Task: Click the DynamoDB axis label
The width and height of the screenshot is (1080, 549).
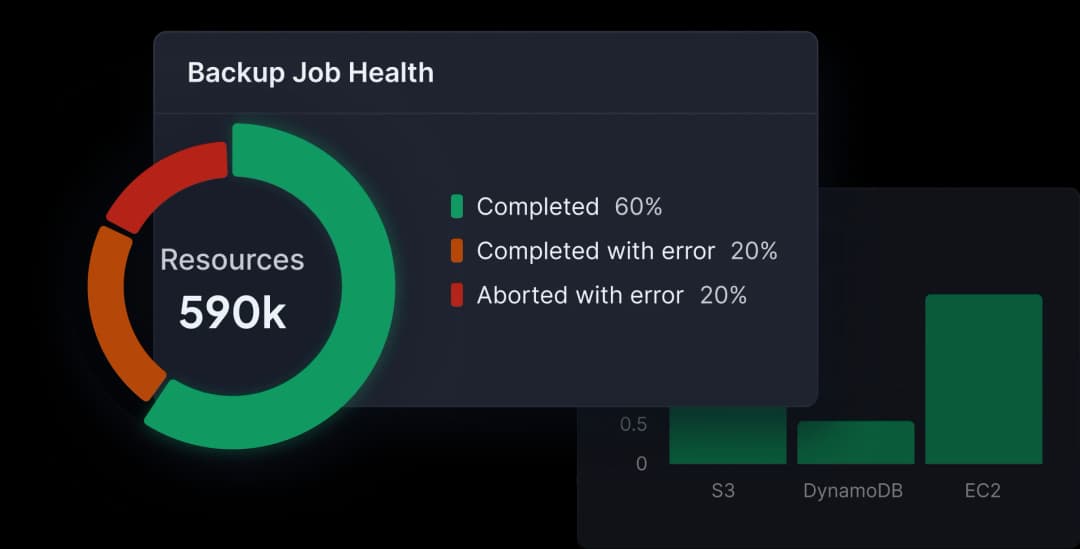Action: [853, 491]
